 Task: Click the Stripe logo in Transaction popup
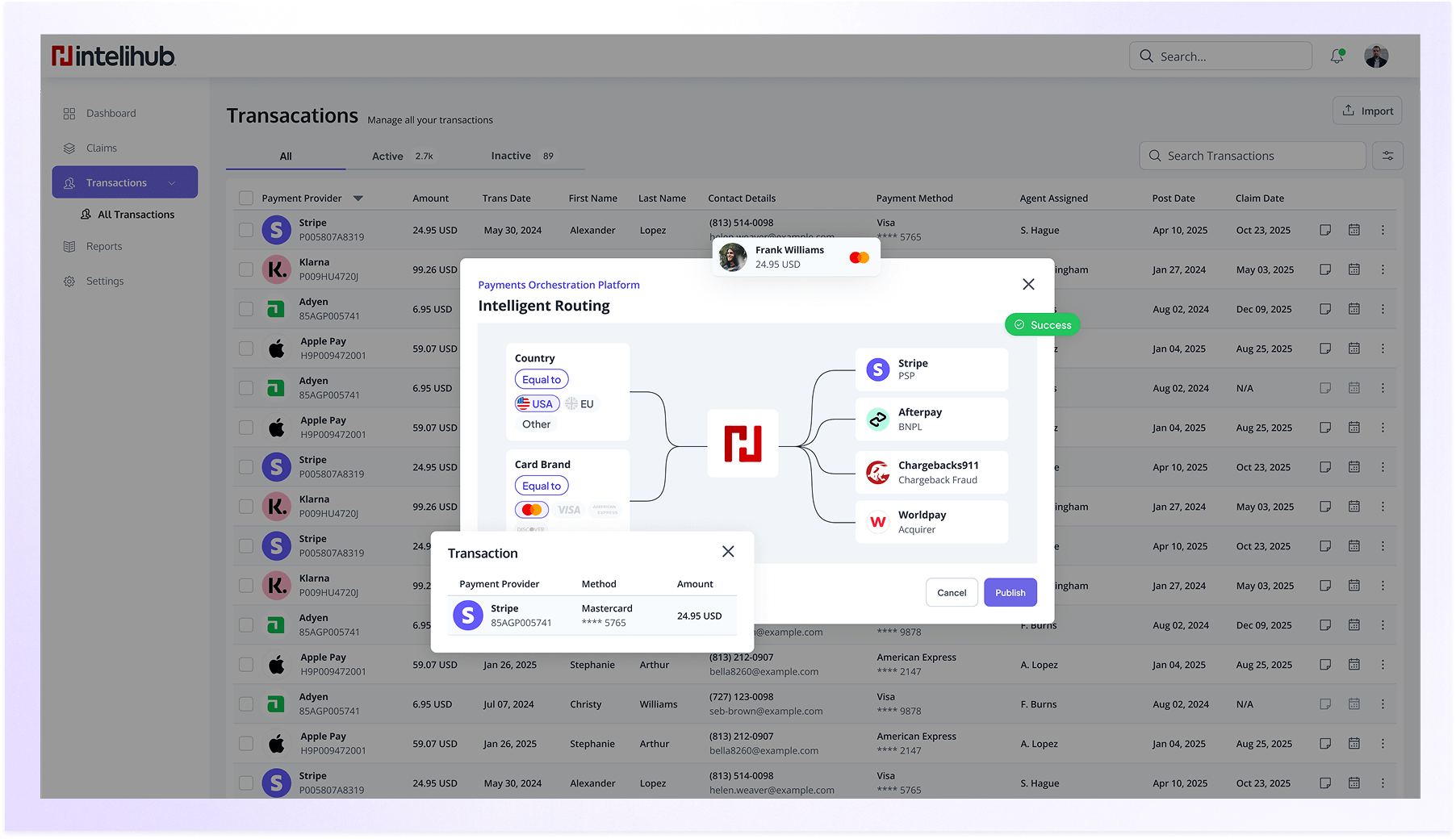coord(468,616)
